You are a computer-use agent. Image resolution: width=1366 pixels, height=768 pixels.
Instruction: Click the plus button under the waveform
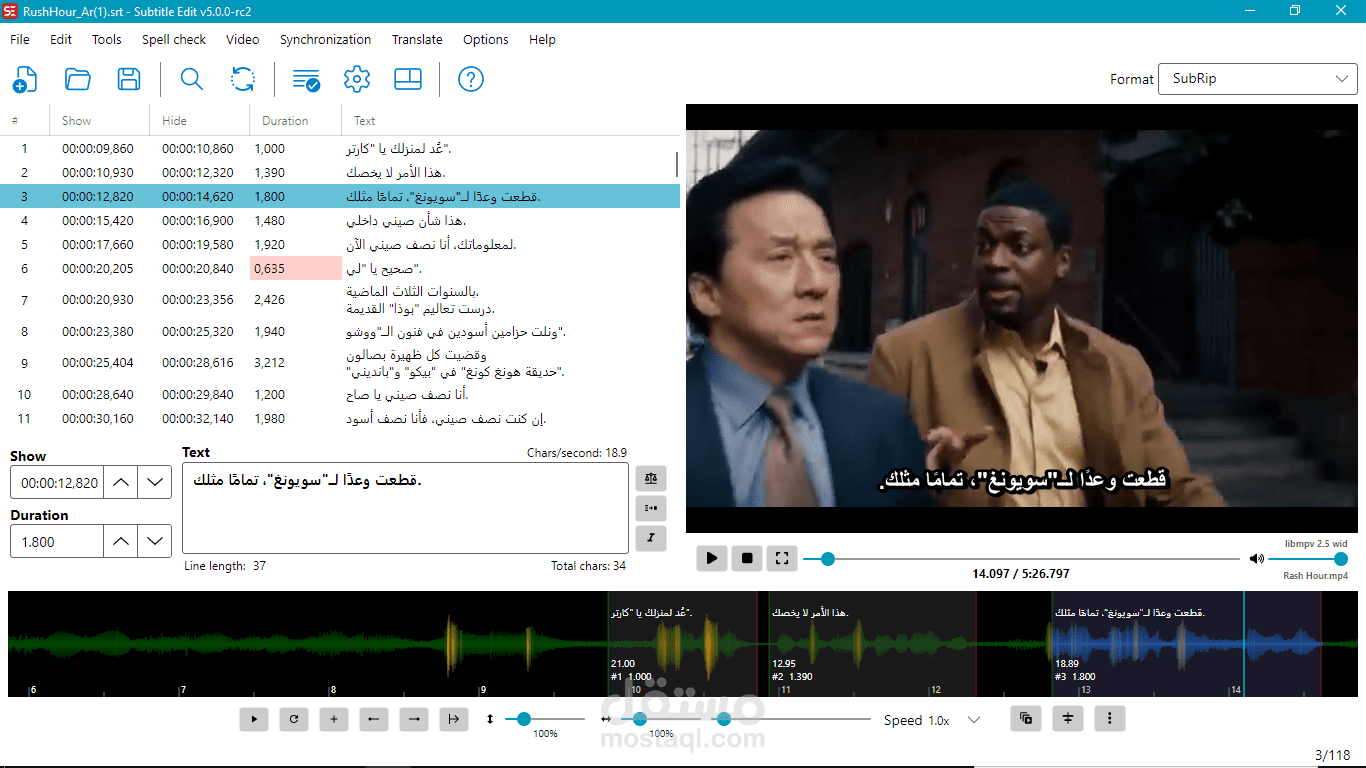334,718
